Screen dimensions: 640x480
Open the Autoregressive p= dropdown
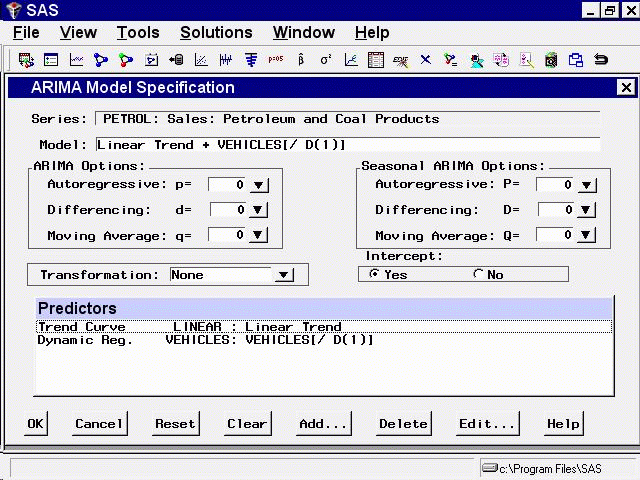(258, 185)
